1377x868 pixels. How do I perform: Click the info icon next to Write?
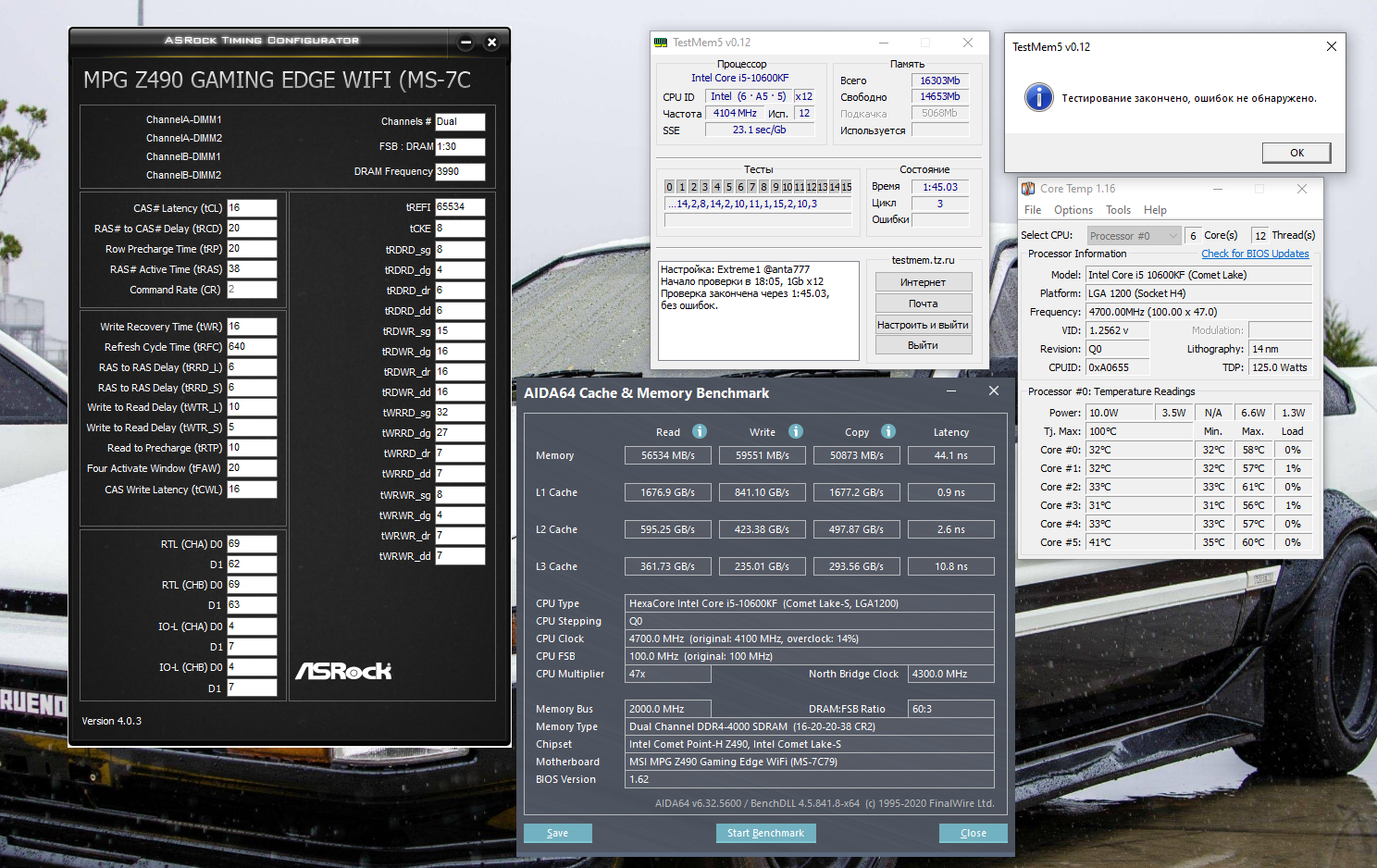pyautogui.click(x=796, y=431)
